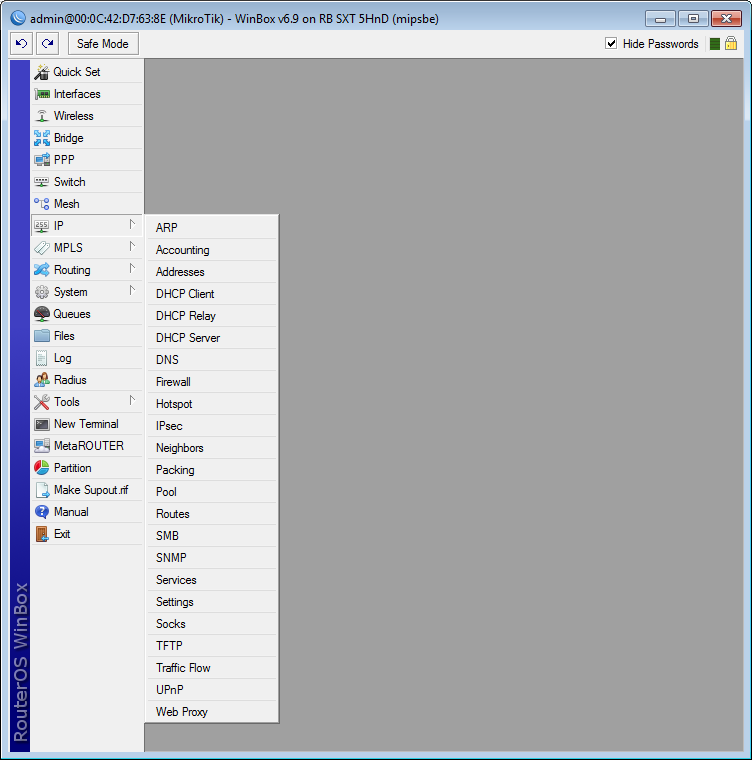Click the Wireless antenna icon

[42, 116]
